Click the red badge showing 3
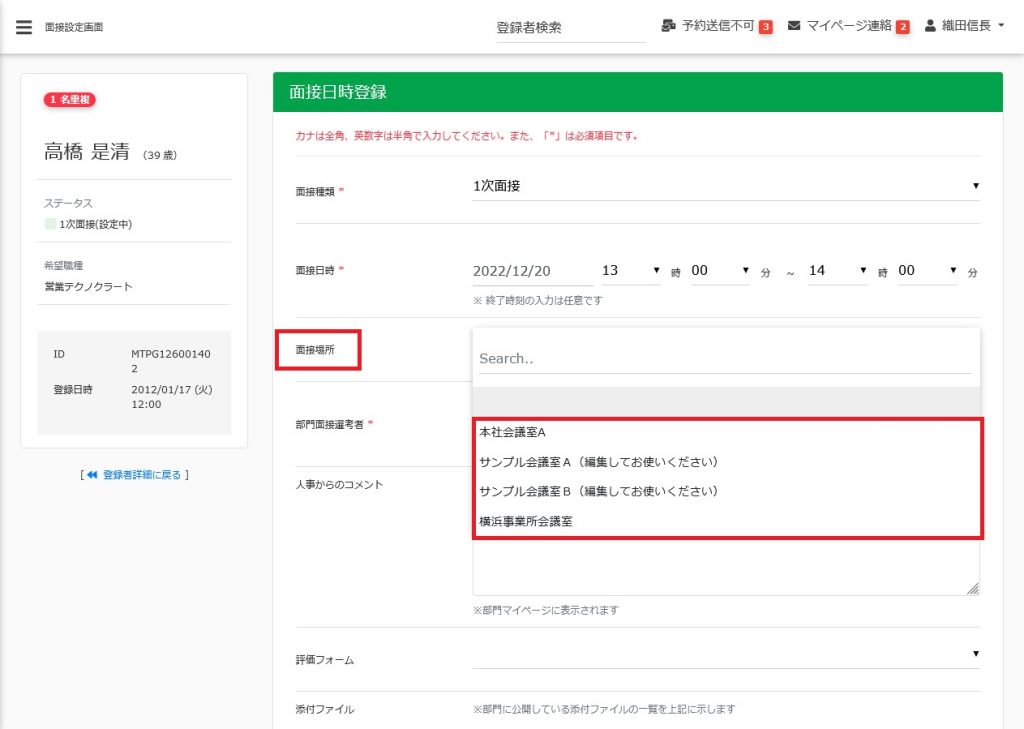 765,27
